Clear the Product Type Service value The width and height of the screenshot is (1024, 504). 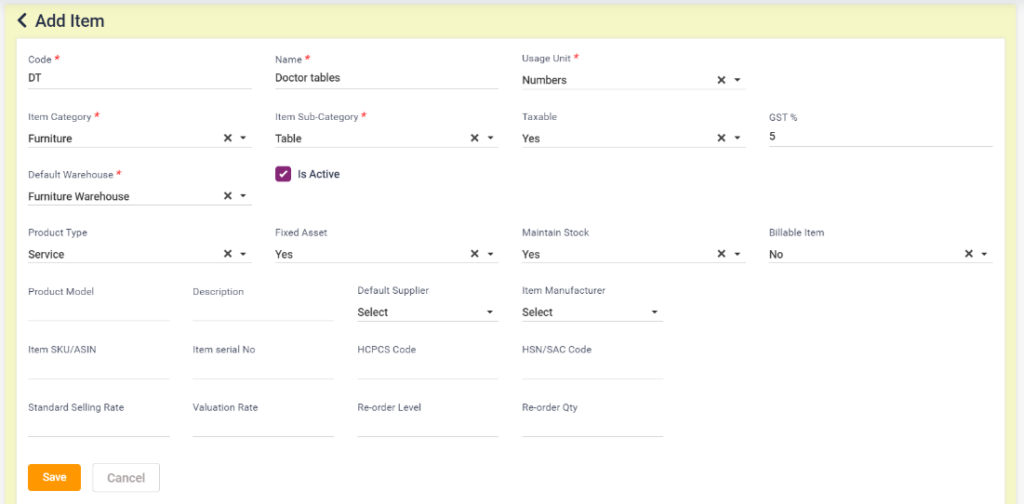click(227, 254)
